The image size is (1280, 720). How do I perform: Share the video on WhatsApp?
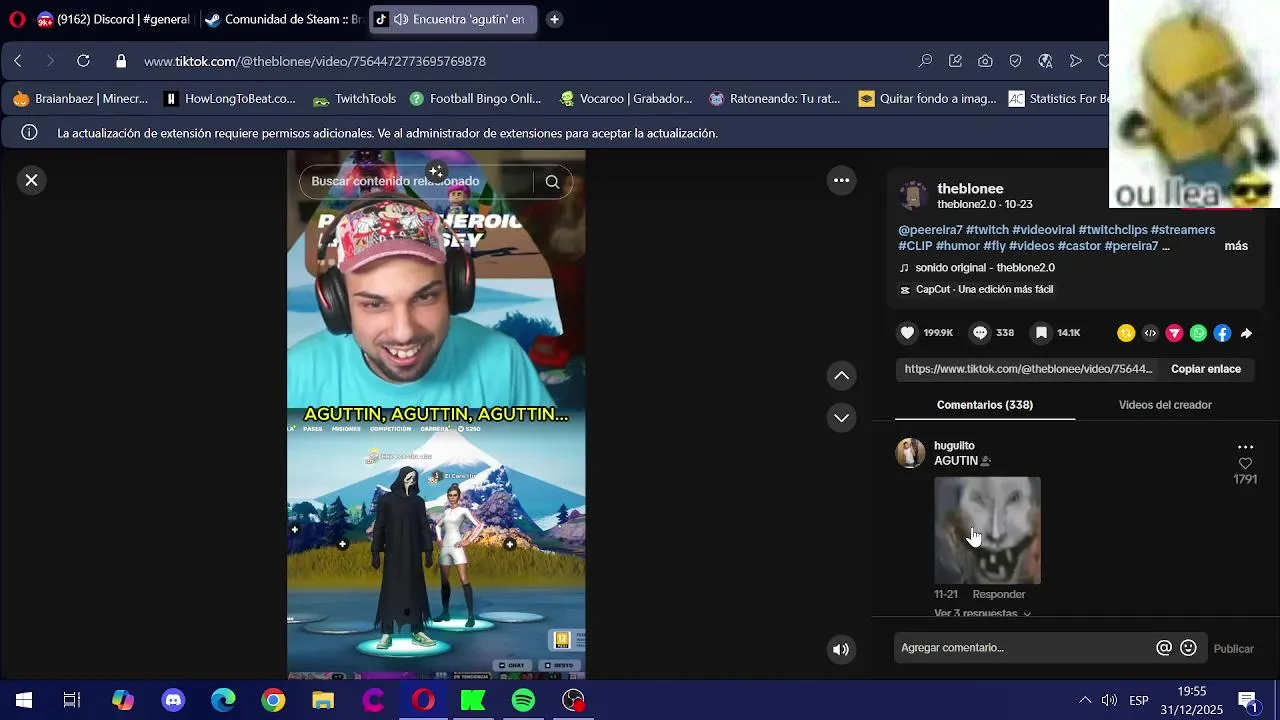(x=1198, y=333)
